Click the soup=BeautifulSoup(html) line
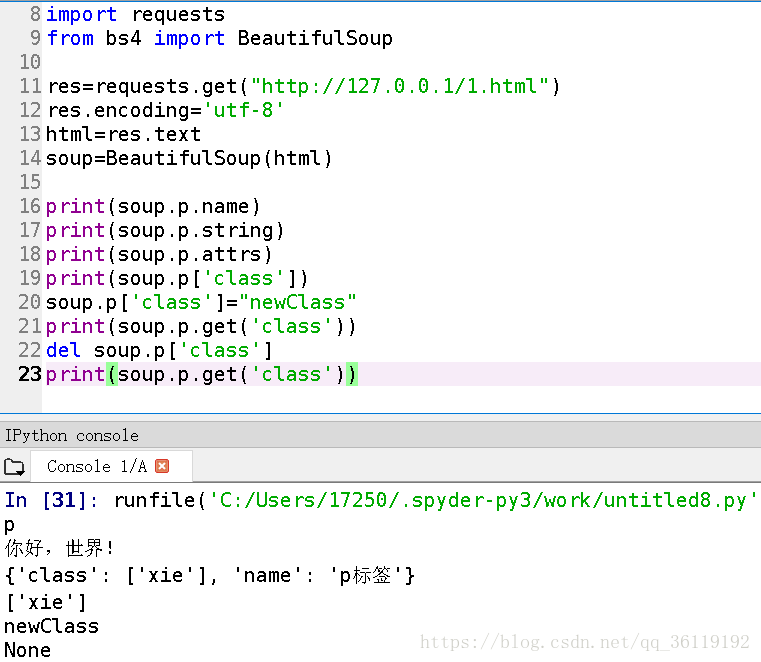The image size is (761, 662). 189,158
